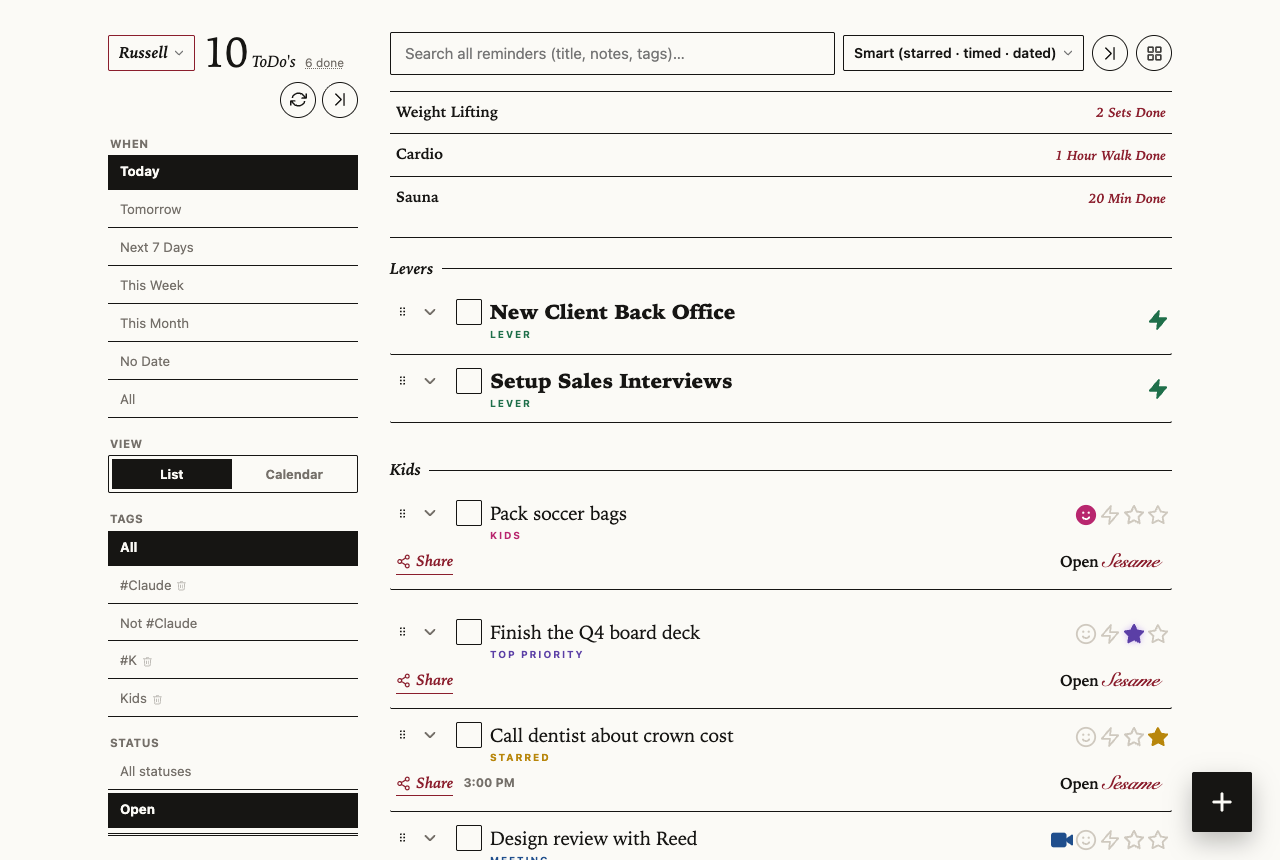Click the 6 done link

[324, 63]
